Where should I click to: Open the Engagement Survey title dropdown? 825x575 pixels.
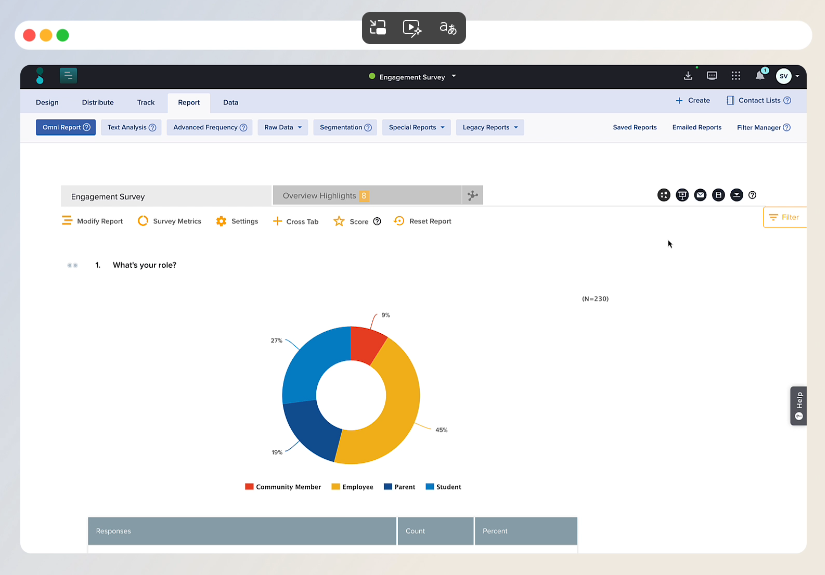tap(413, 76)
